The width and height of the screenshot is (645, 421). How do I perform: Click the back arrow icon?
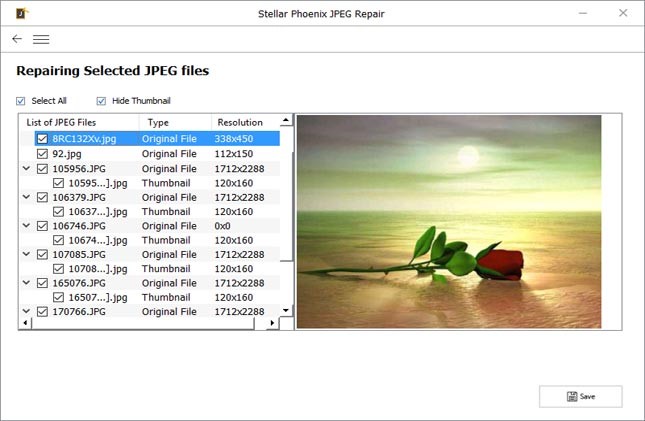[x=17, y=39]
